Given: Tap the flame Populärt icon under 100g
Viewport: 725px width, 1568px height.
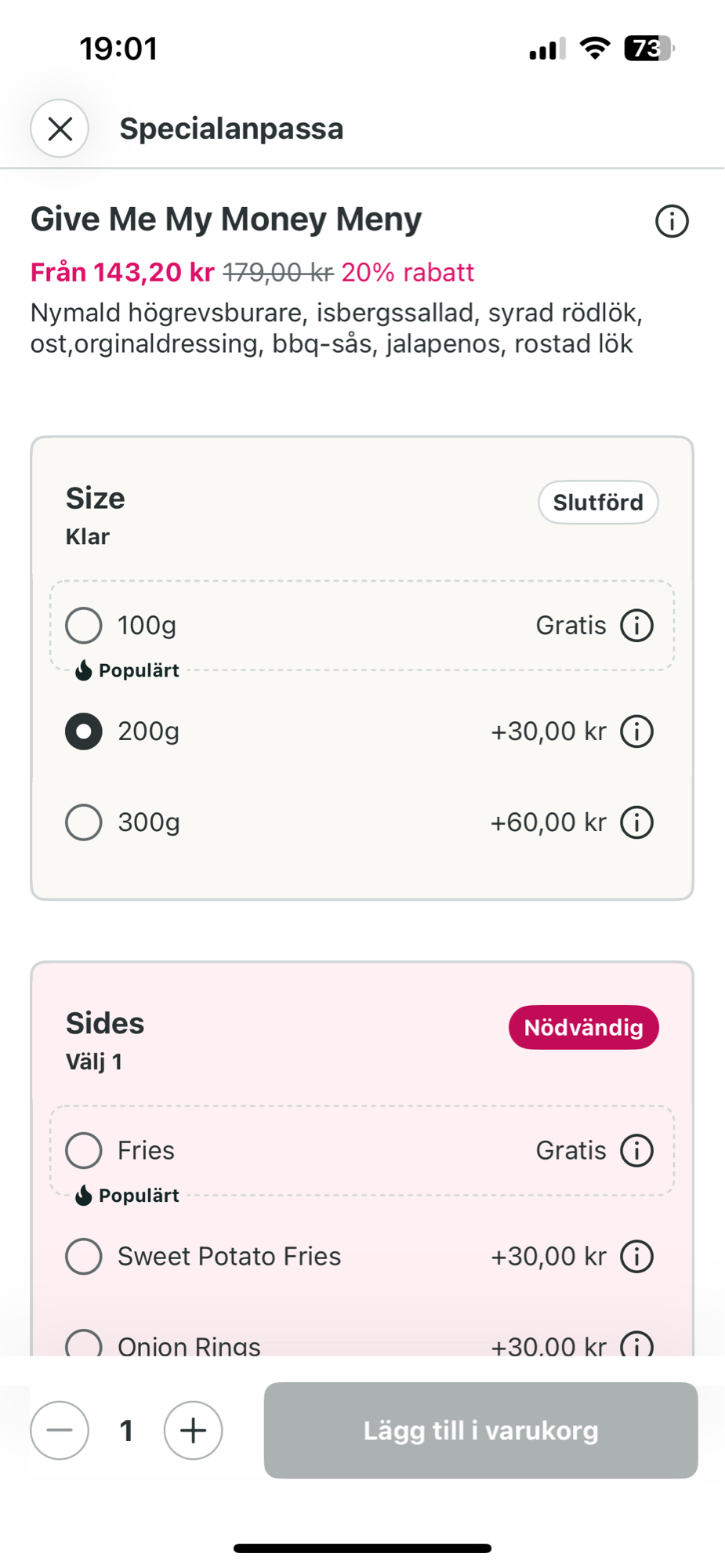Looking at the screenshot, I should click(83, 670).
